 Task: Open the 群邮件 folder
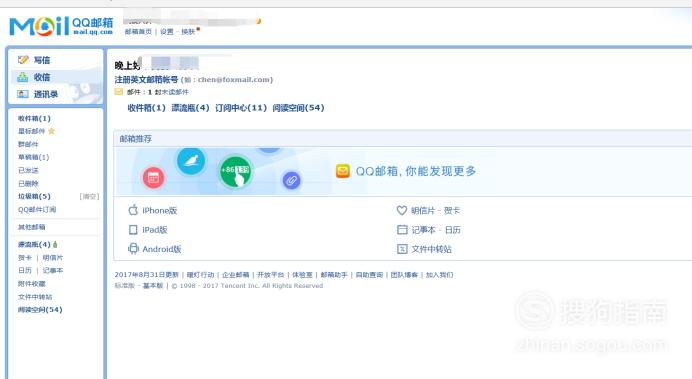click(x=28, y=144)
